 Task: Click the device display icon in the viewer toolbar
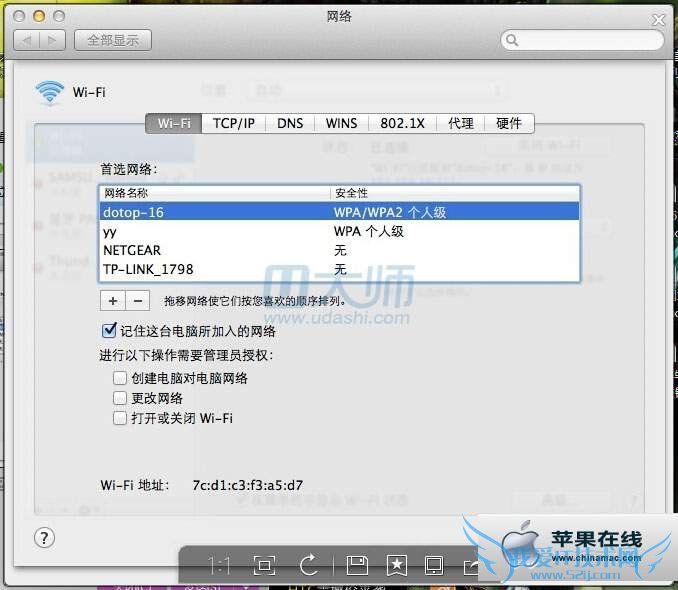point(434,565)
